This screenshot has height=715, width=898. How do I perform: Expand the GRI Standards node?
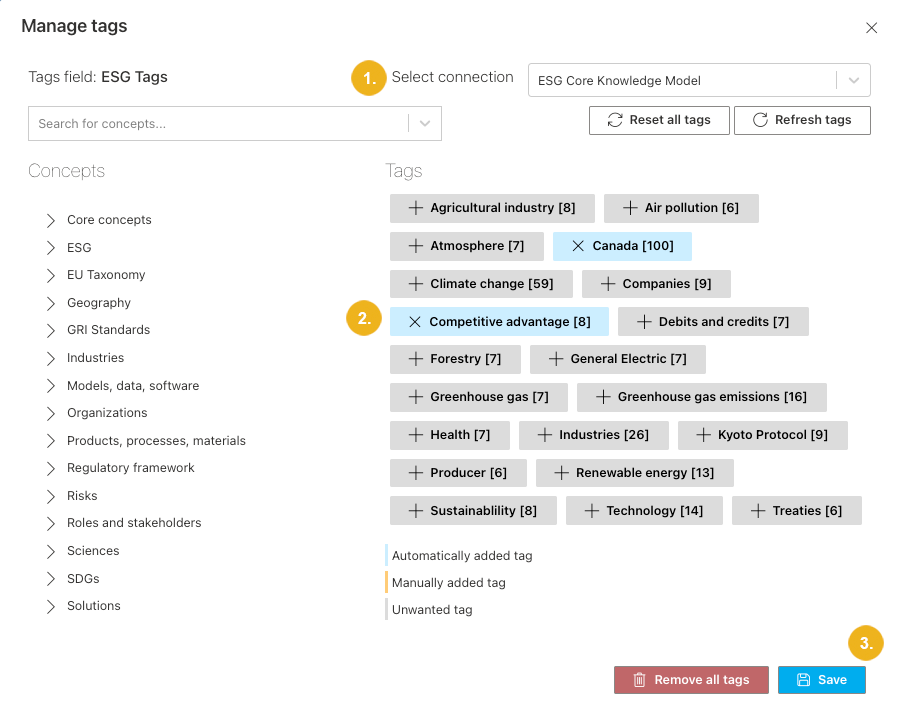click(x=51, y=330)
